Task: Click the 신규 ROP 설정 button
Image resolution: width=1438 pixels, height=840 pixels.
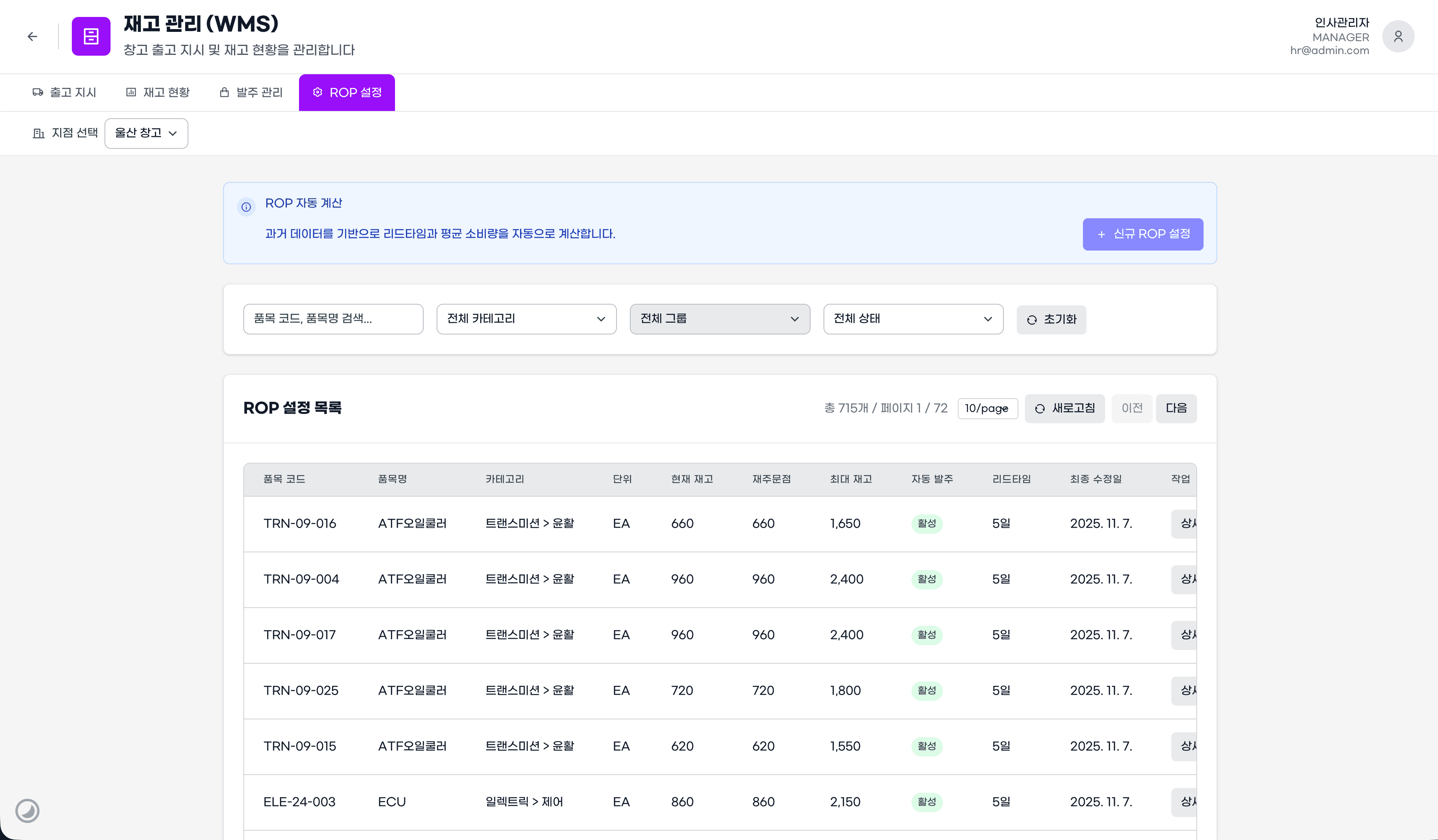Action: pyautogui.click(x=1142, y=234)
